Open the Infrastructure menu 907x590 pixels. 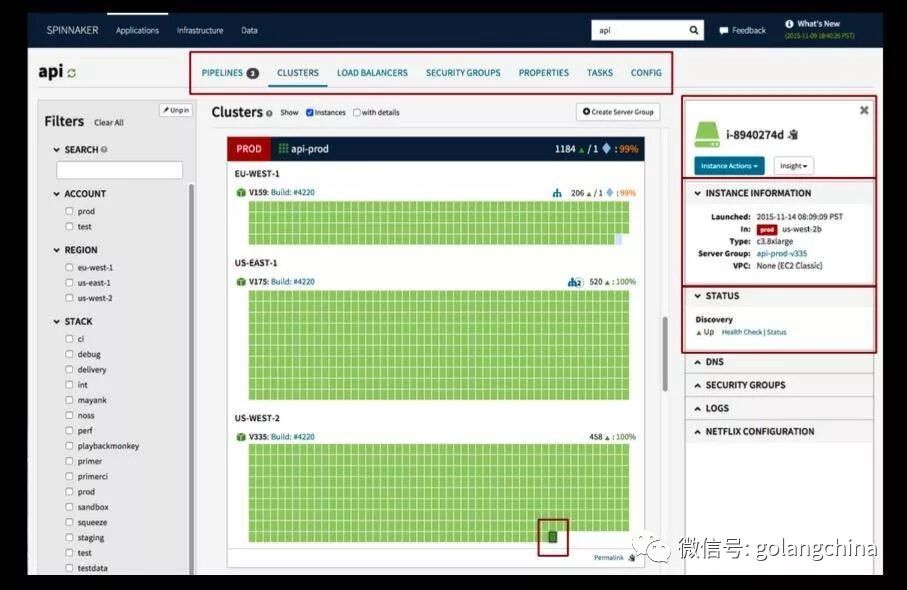[200, 30]
